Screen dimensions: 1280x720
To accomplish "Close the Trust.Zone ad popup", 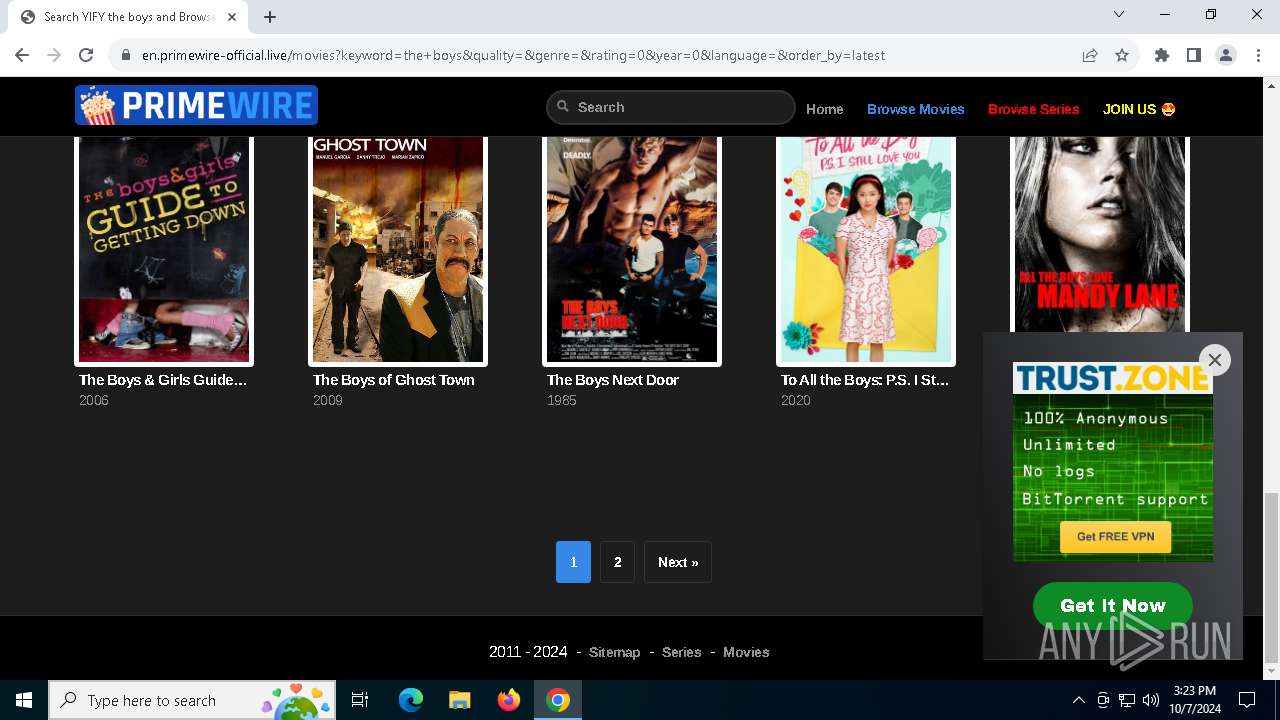I will tap(1215, 360).
